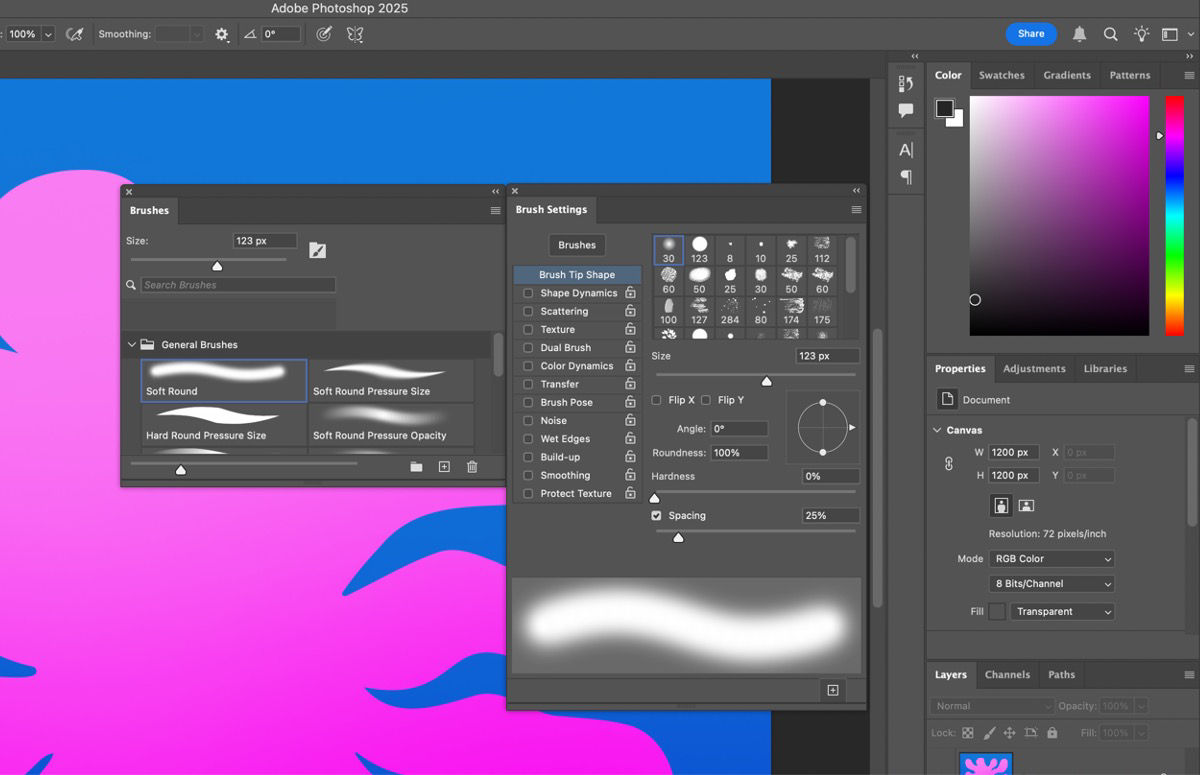1200x775 pixels.
Task: Switch to the Swatches tab
Action: tap(1001, 75)
